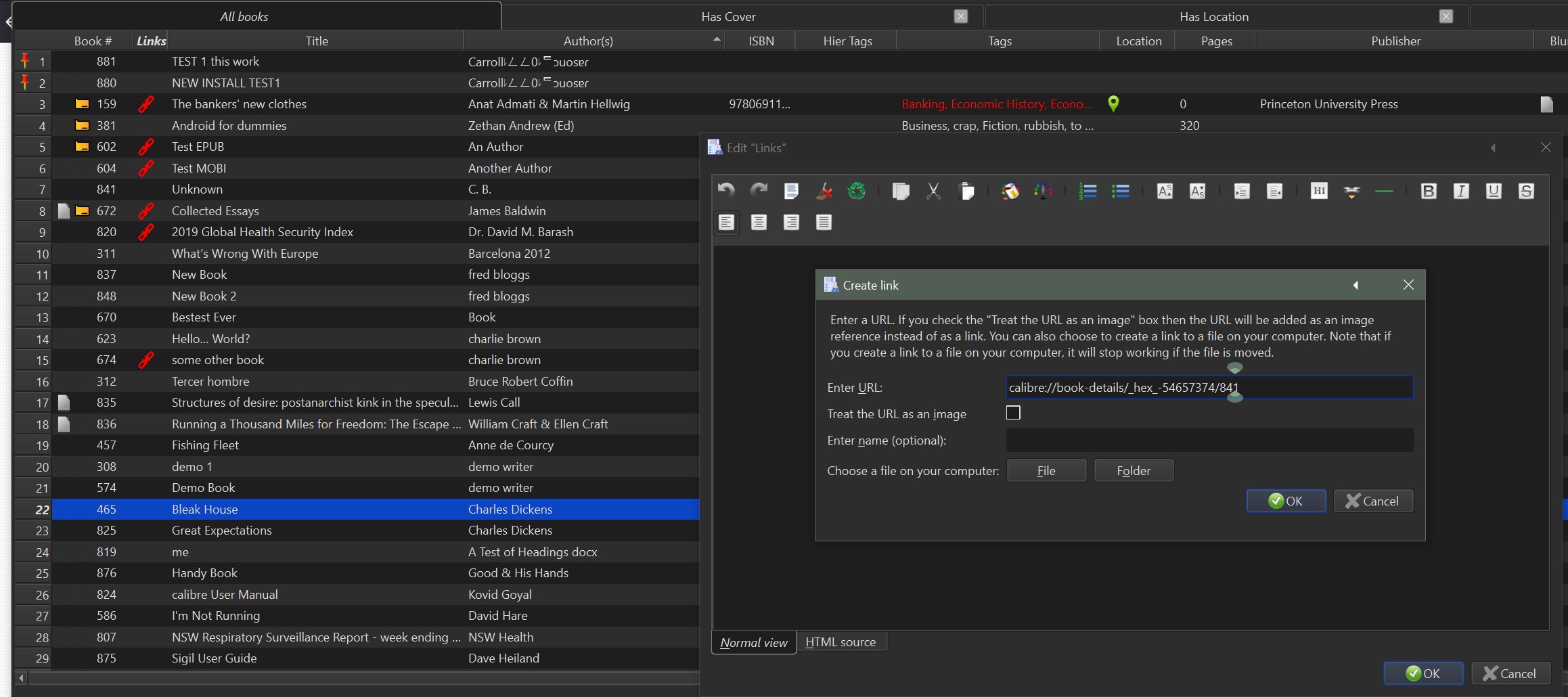This screenshot has height=697, width=1568.
Task: Click the File button to choose a file
Action: [x=1046, y=470]
